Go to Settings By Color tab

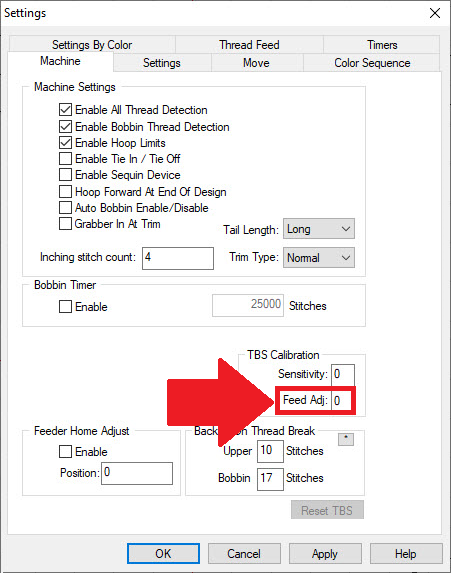coord(92,45)
